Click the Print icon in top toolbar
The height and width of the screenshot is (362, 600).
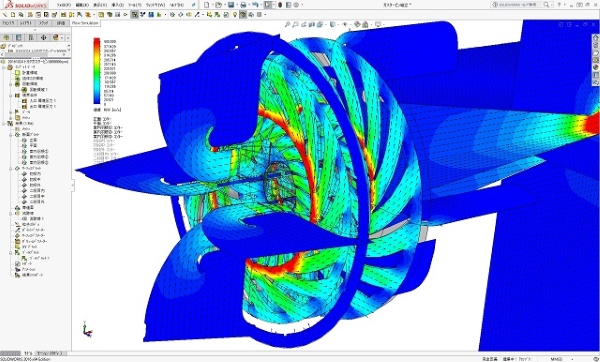243,5
